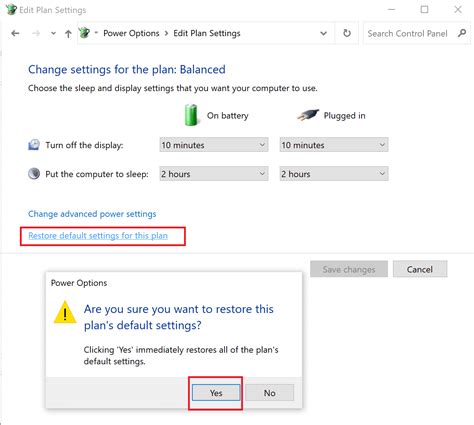Open the On battery display timeout dropdown
Screen dimensions: 474x425
click(x=214, y=145)
